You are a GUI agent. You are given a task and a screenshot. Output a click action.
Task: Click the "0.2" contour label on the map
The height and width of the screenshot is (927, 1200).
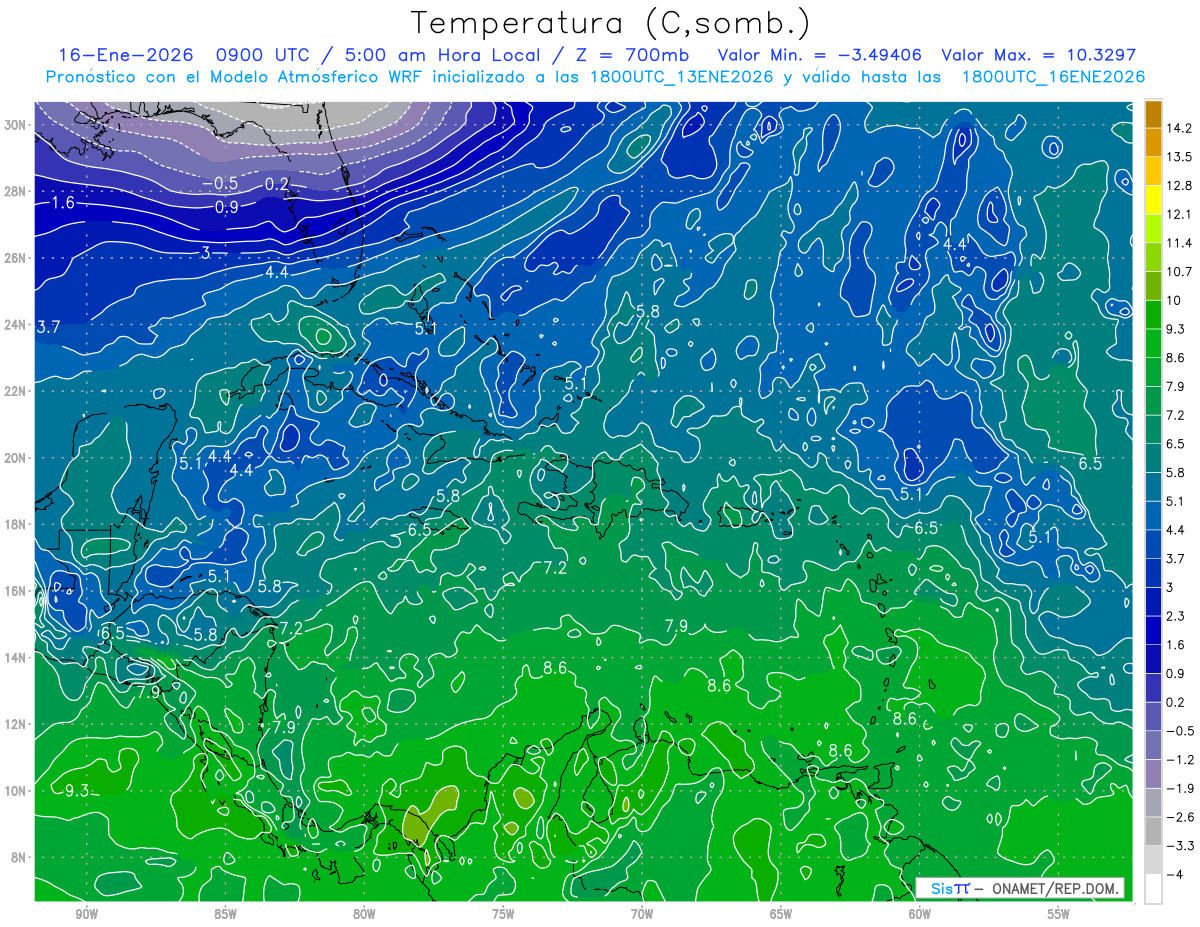click(277, 183)
